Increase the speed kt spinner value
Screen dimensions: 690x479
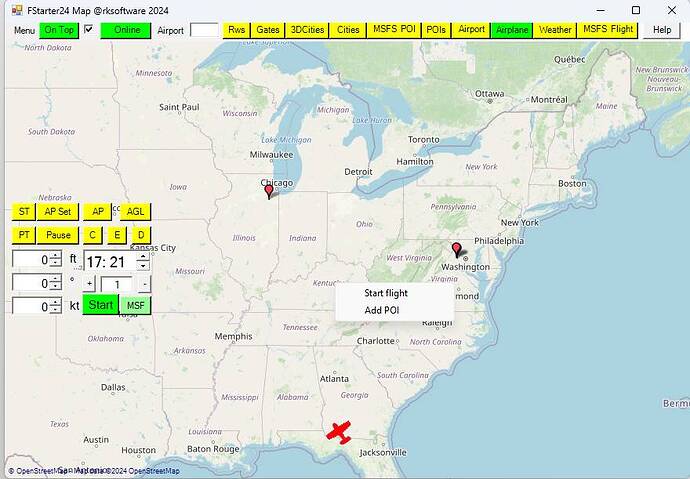click(x=55, y=301)
